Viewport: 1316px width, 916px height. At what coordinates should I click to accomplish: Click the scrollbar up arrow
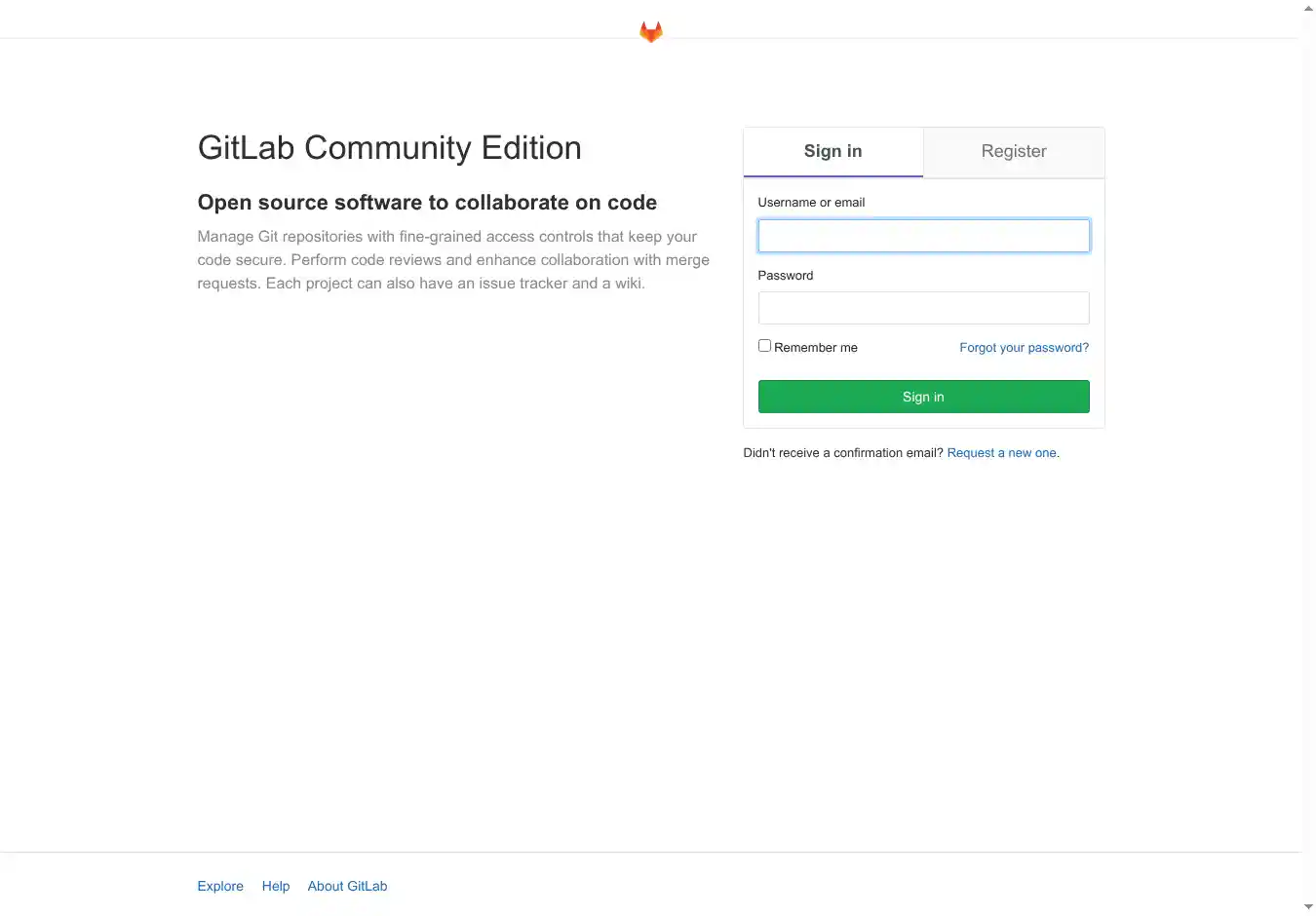(1309, 9)
